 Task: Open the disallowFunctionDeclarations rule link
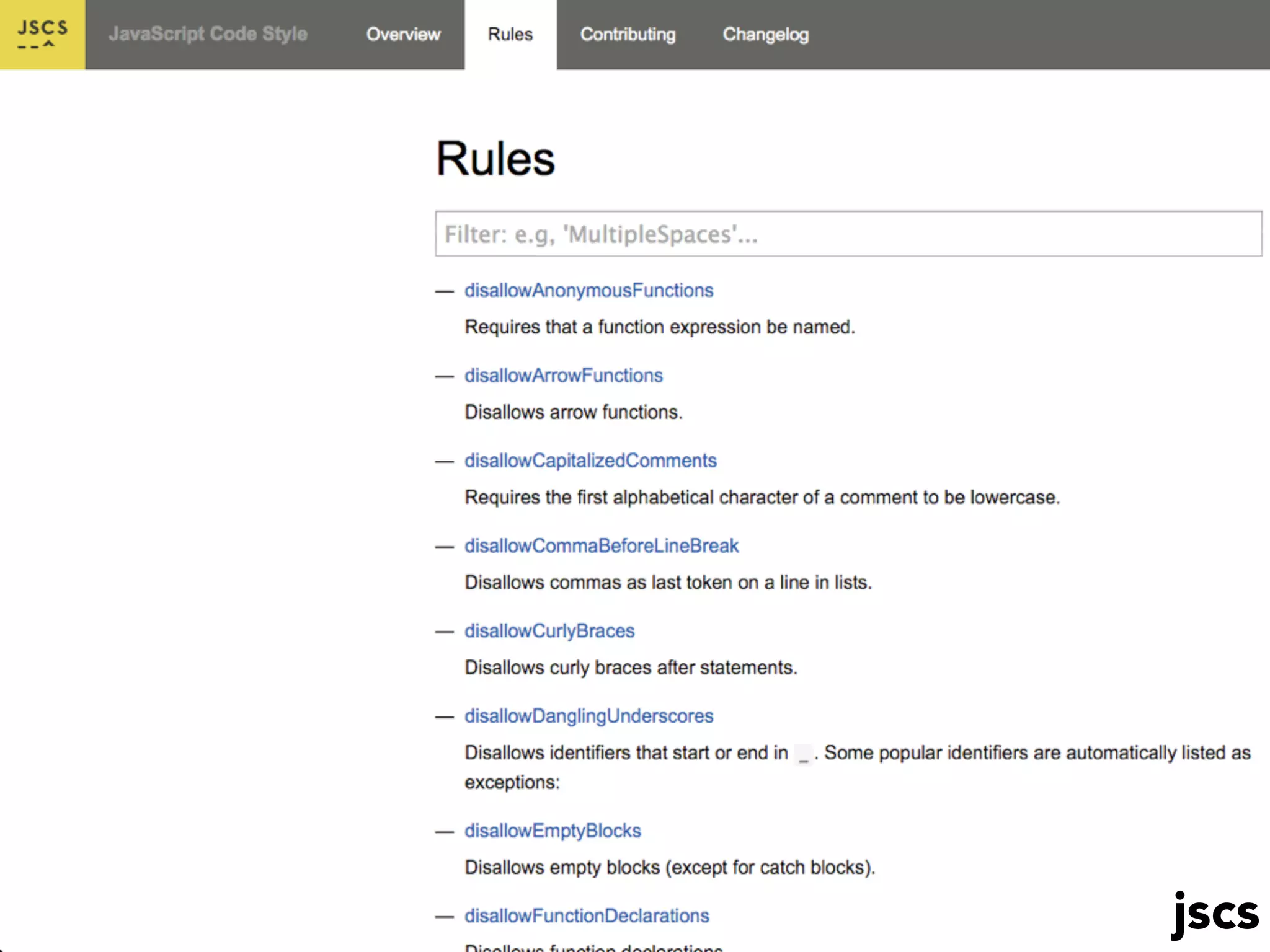(587, 915)
